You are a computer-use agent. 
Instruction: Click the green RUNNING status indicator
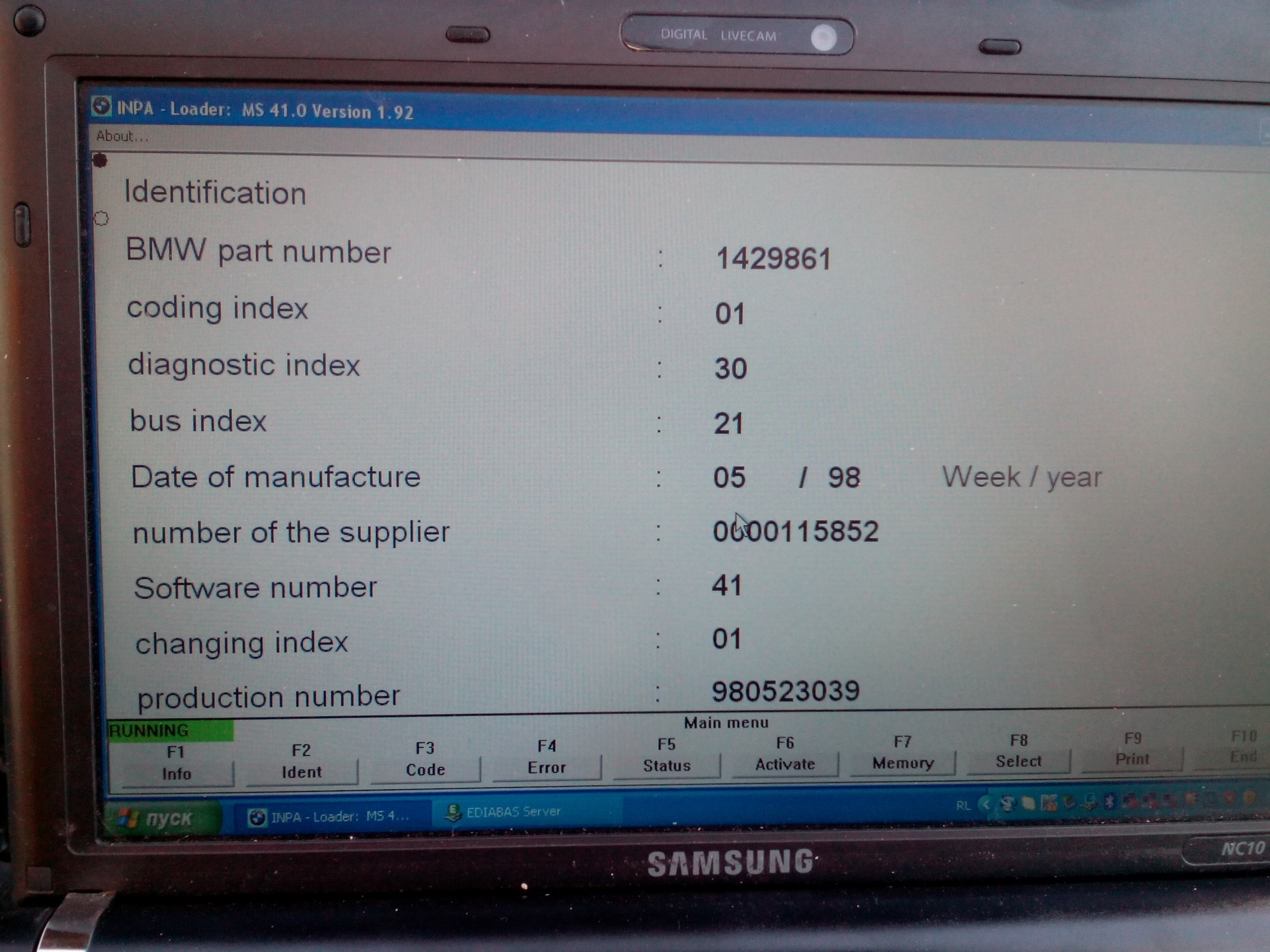pyautogui.click(x=171, y=731)
